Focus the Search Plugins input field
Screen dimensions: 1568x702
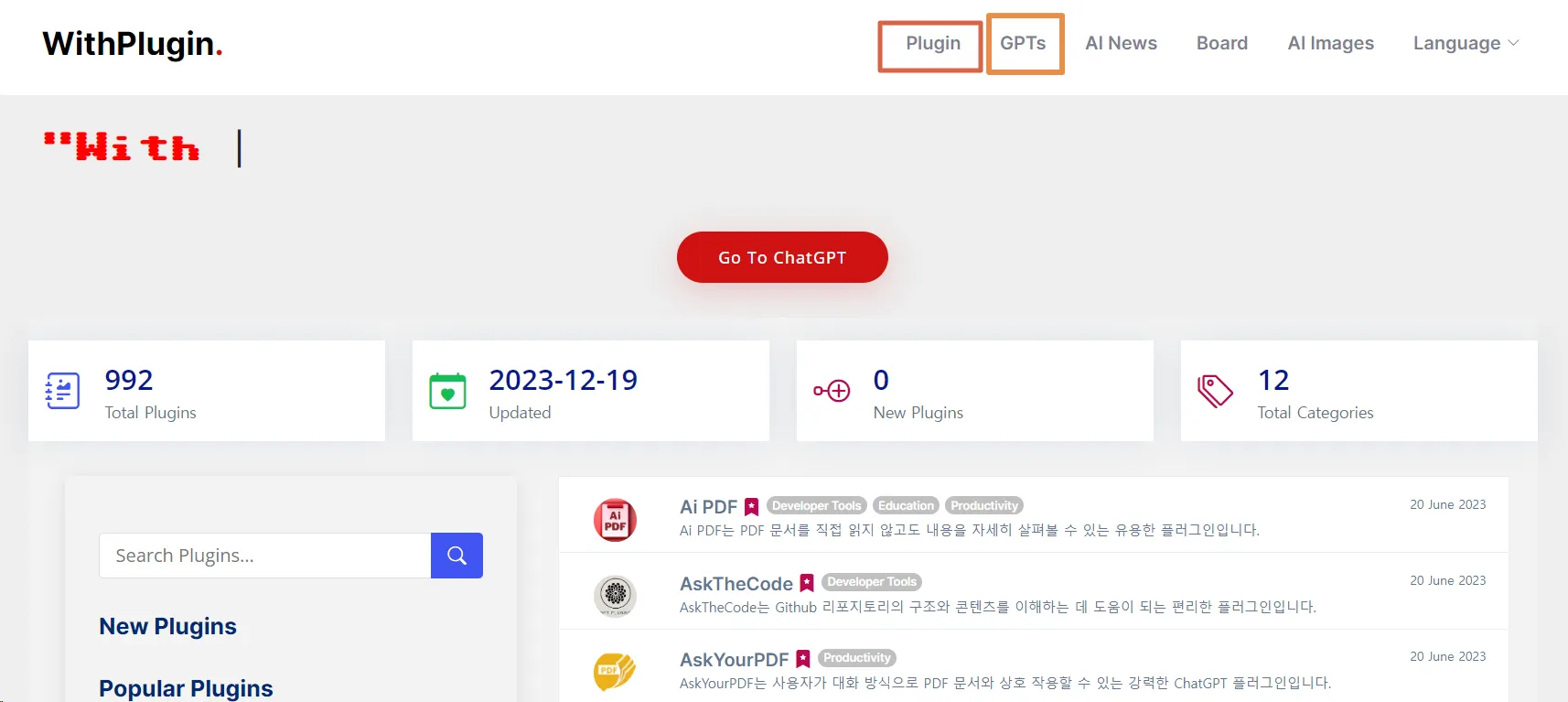(x=264, y=556)
